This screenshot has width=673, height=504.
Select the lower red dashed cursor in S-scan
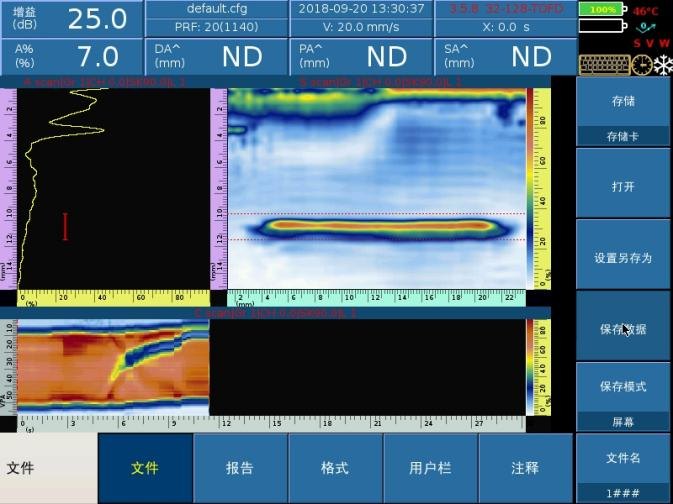pos(376,240)
